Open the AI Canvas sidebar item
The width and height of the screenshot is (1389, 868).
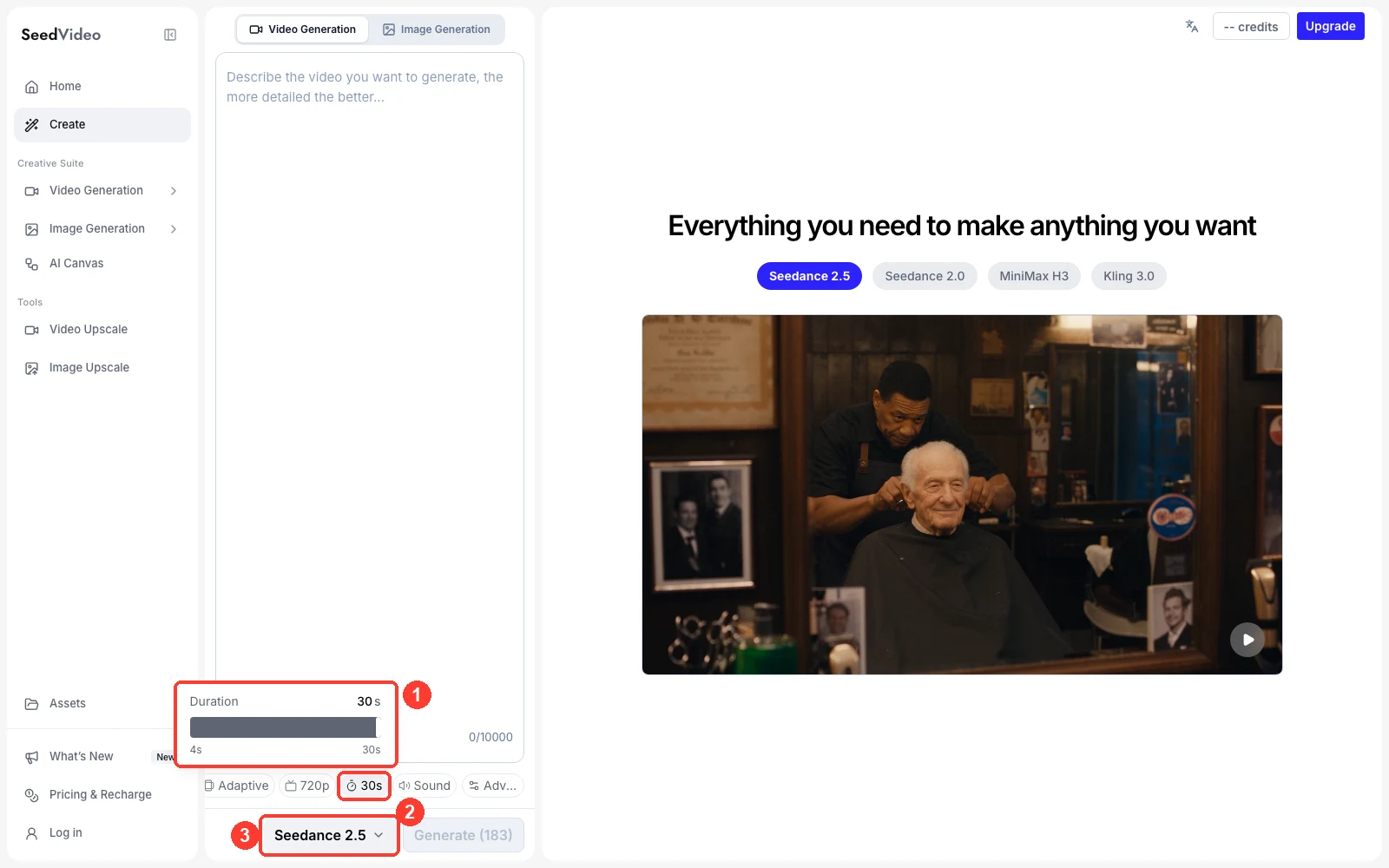pos(102,264)
